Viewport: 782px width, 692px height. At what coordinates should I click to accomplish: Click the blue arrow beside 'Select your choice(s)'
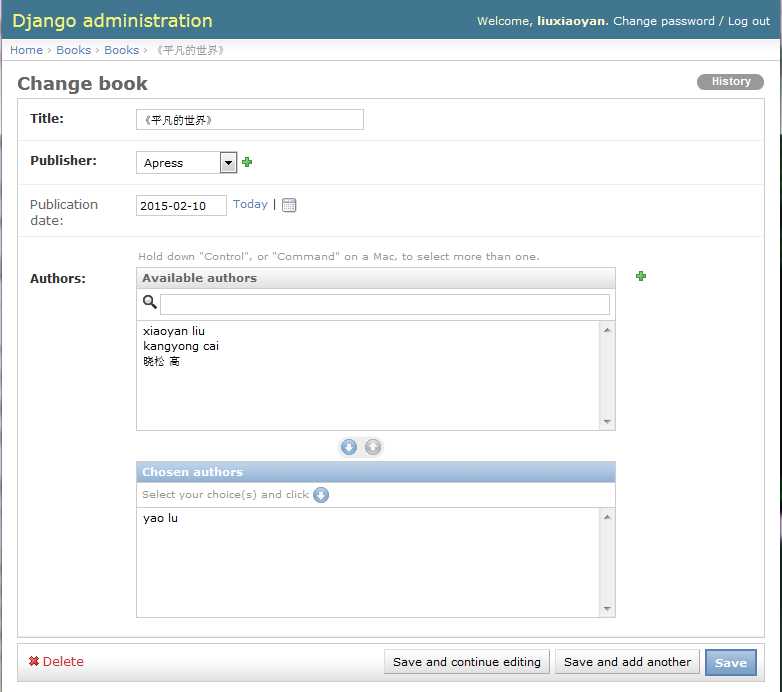[321, 495]
